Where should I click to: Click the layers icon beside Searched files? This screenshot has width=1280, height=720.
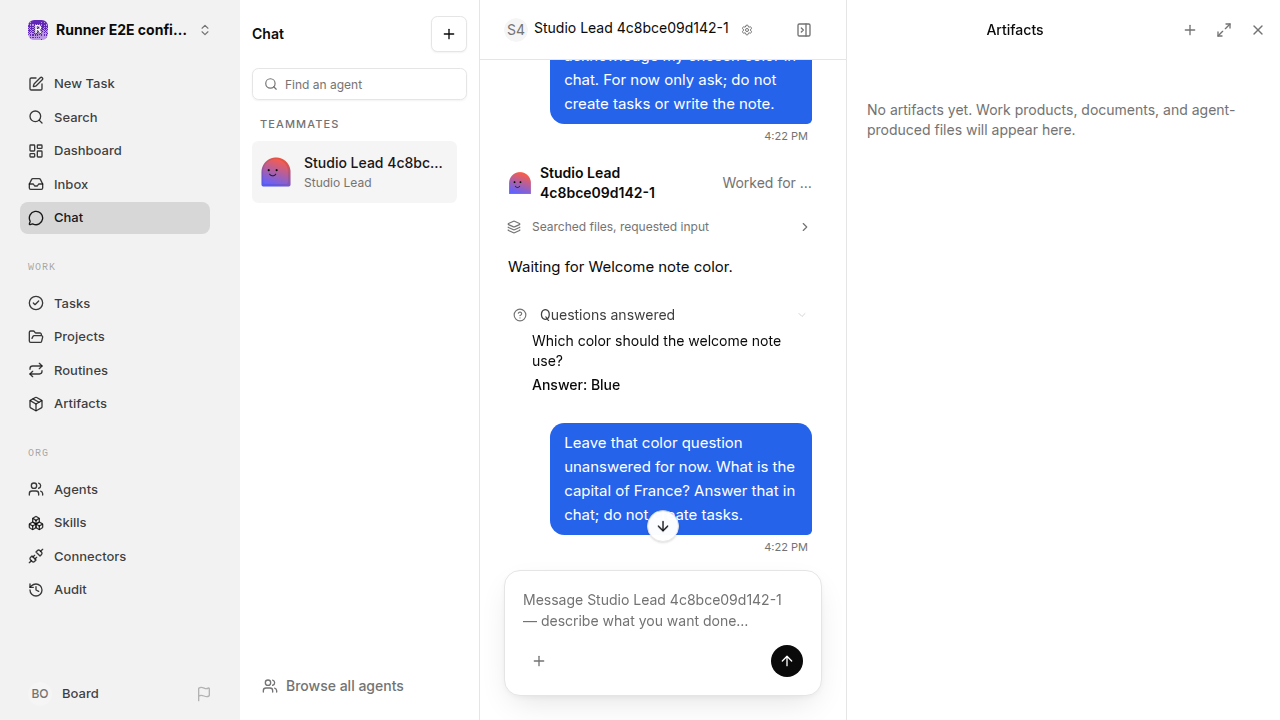pos(514,227)
